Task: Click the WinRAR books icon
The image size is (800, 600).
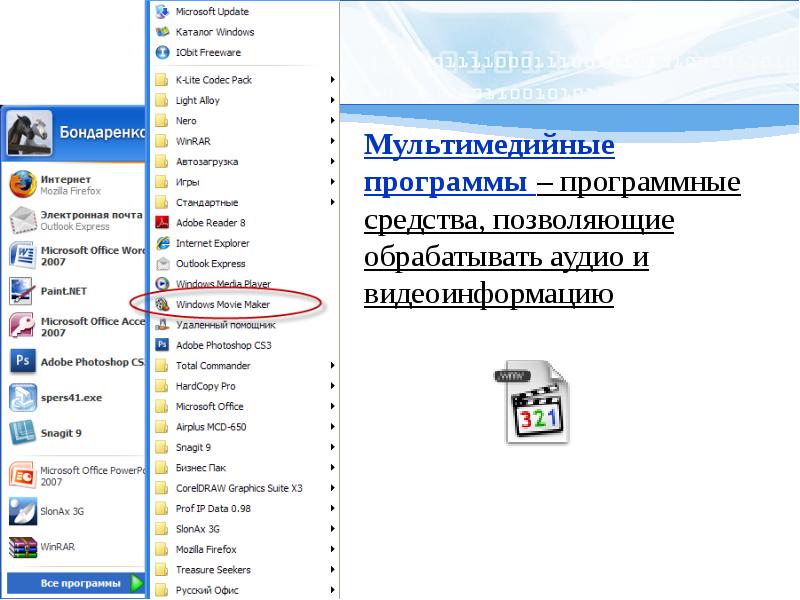Action: pyautogui.click(x=22, y=547)
